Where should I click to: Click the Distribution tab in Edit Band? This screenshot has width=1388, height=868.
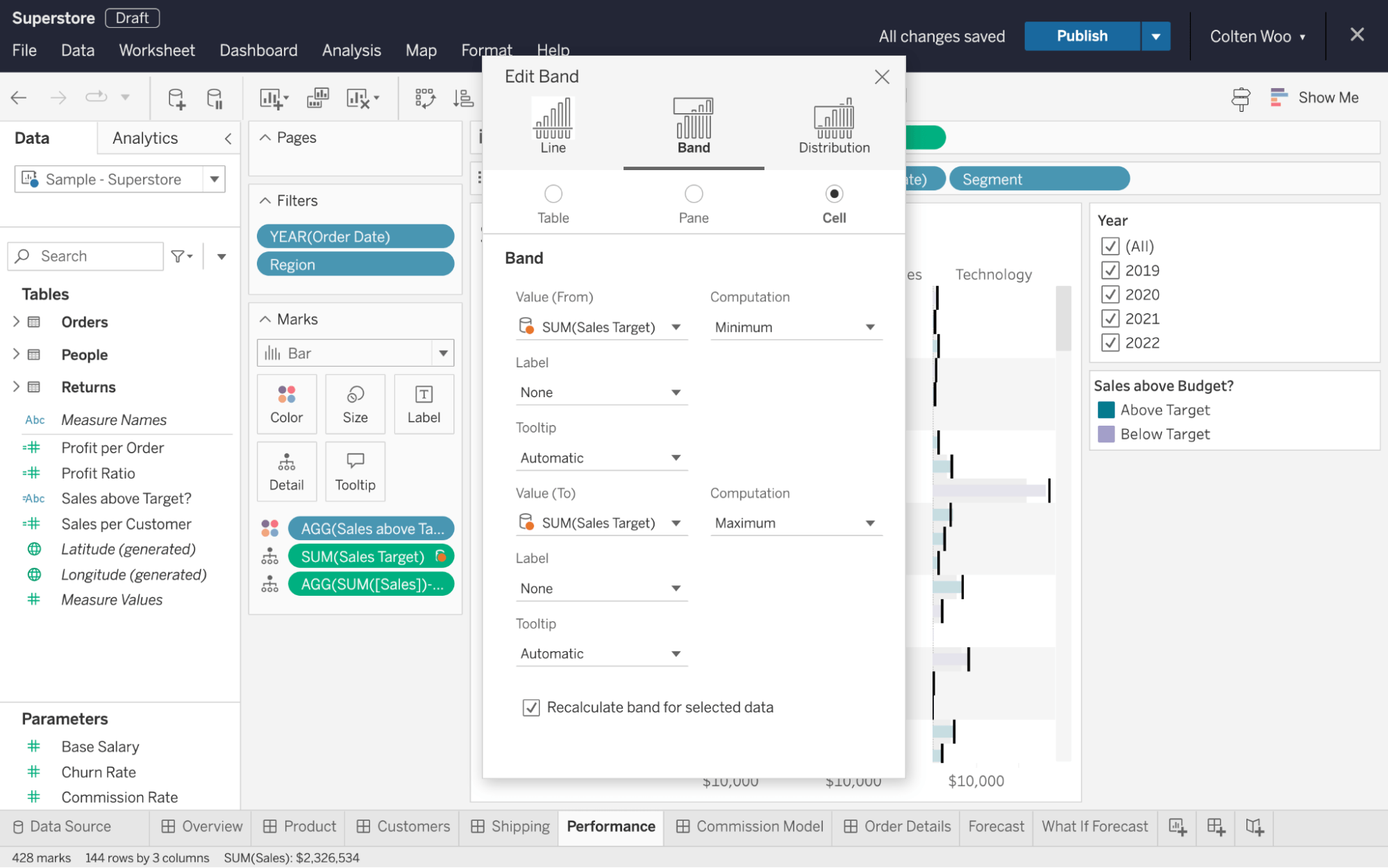pyautogui.click(x=833, y=125)
